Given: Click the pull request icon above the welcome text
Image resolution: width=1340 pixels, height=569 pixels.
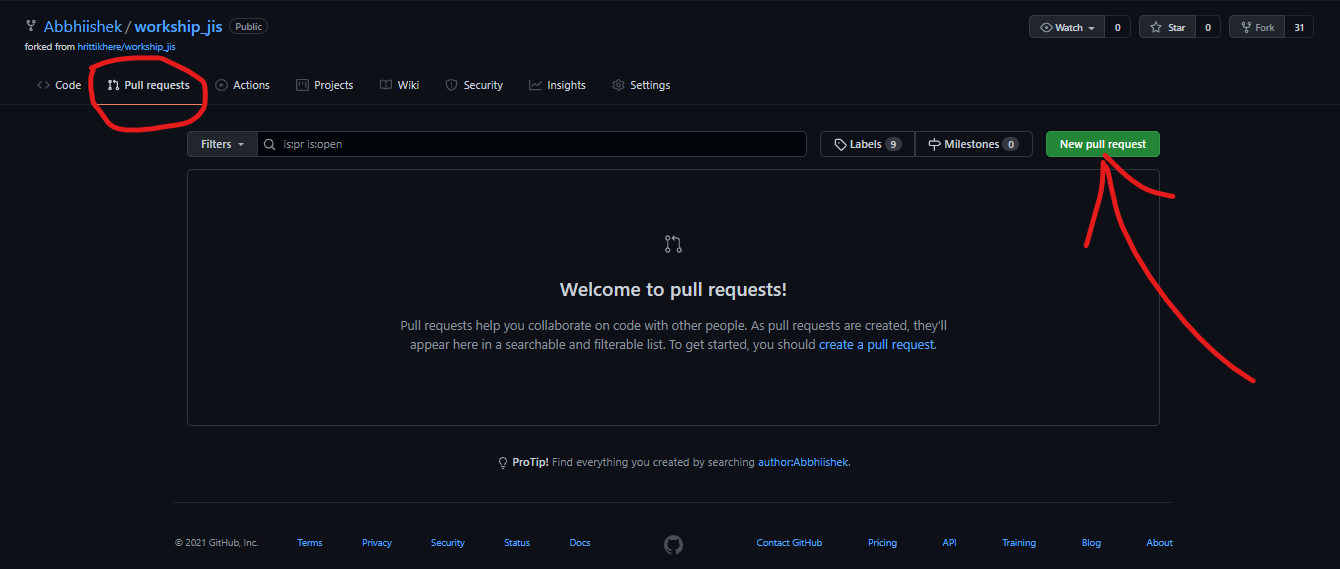Looking at the screenshot, I should point(673,244).
